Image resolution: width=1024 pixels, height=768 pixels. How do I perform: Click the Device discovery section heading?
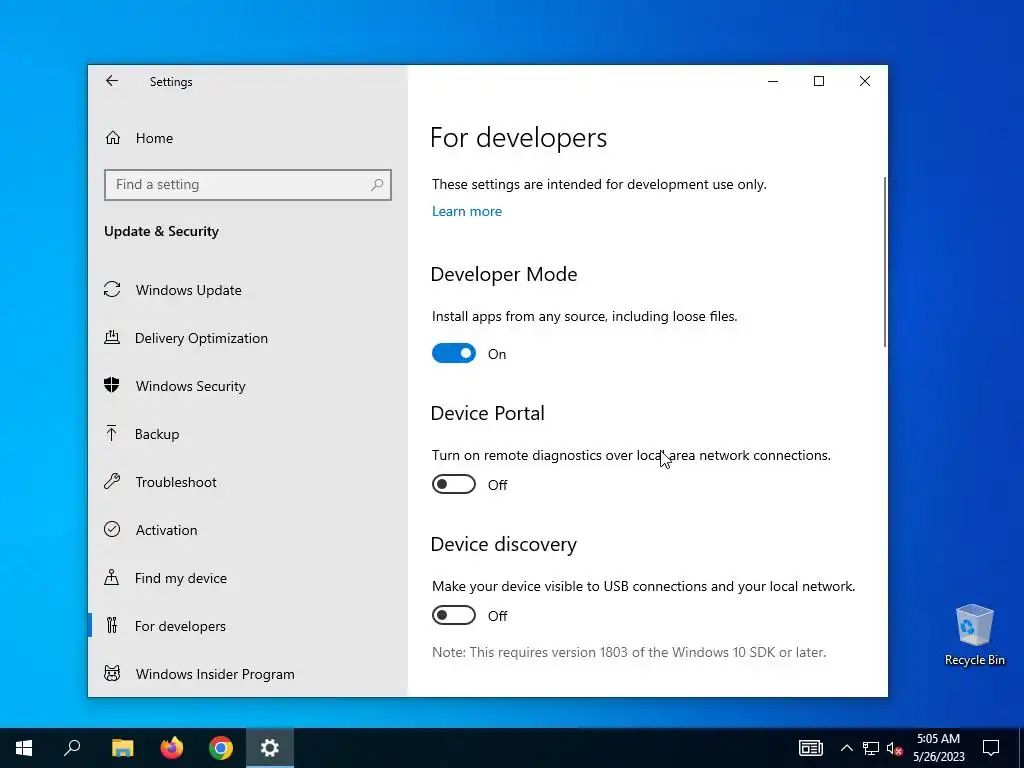click(504, 544)
